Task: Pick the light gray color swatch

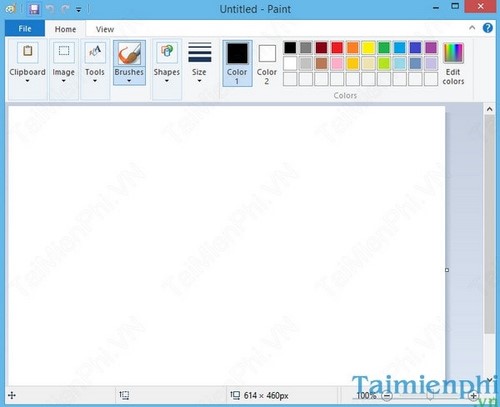Action: click(306, 63)
